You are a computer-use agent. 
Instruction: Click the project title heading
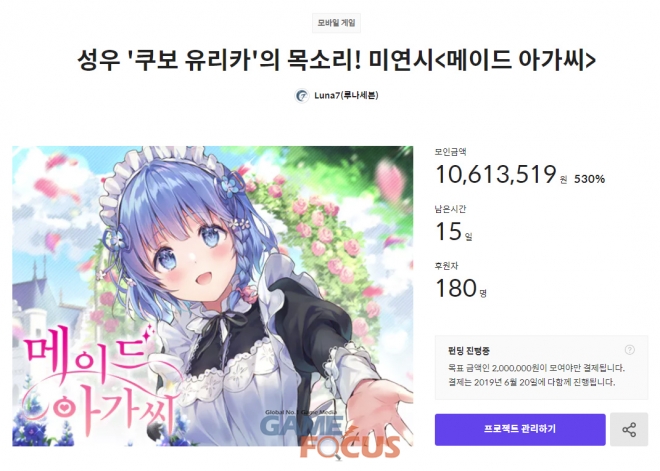(x=336, y=60)
